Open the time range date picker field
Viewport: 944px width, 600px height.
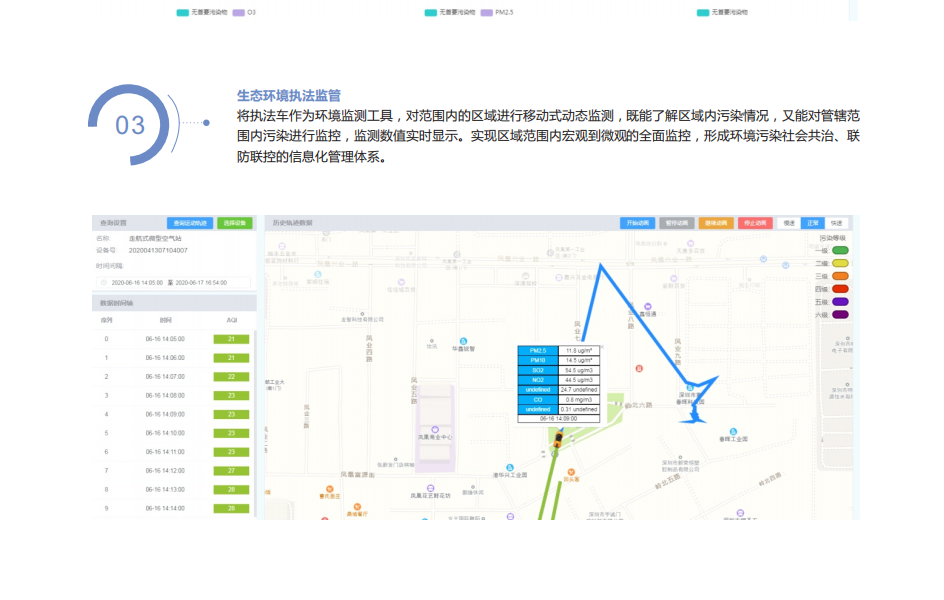(173, 282)
